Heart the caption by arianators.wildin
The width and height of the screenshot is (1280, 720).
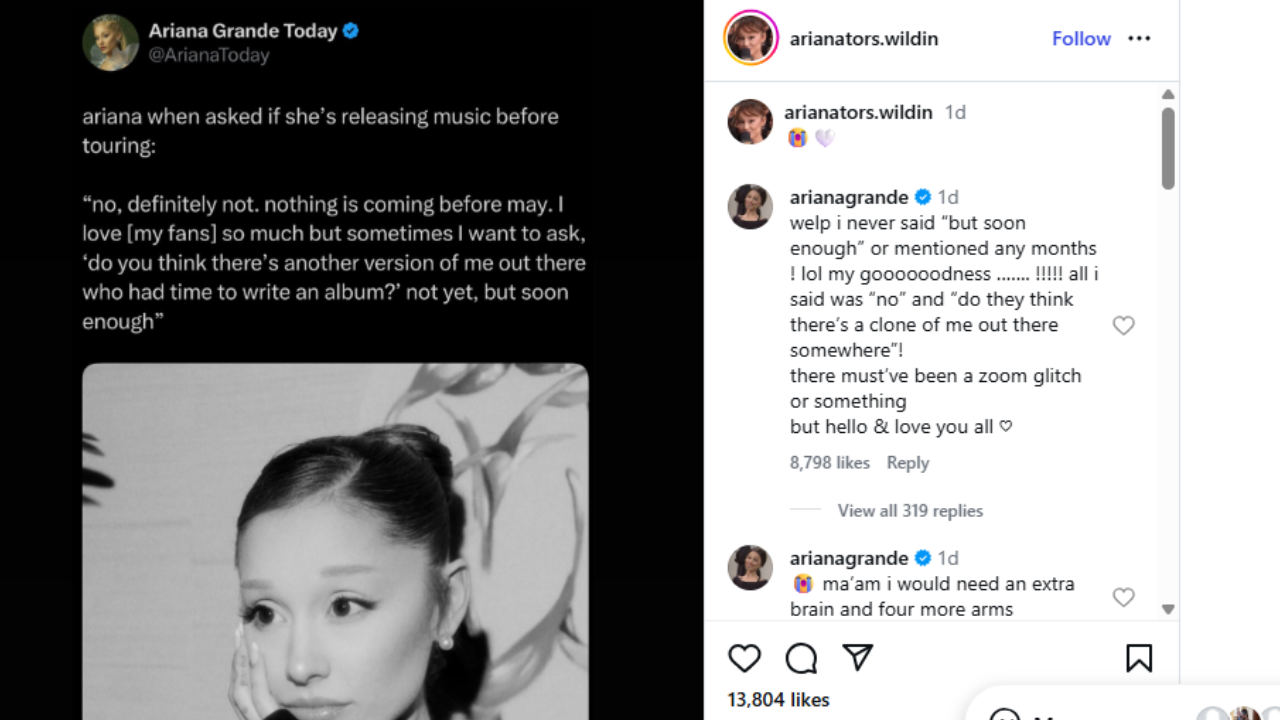(1123, 124)
